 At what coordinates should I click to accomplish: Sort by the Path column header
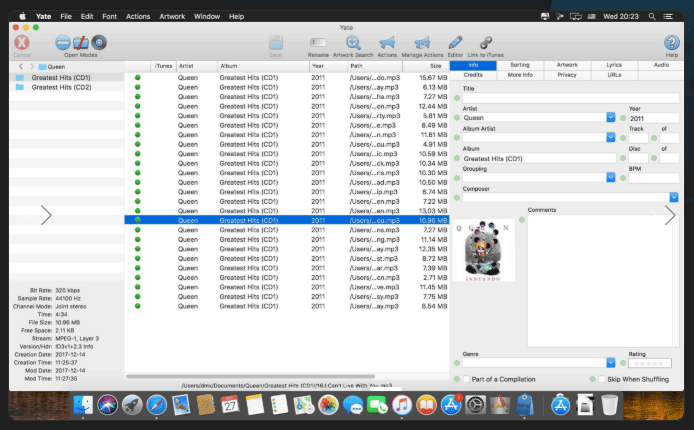(x=375, y=66)
